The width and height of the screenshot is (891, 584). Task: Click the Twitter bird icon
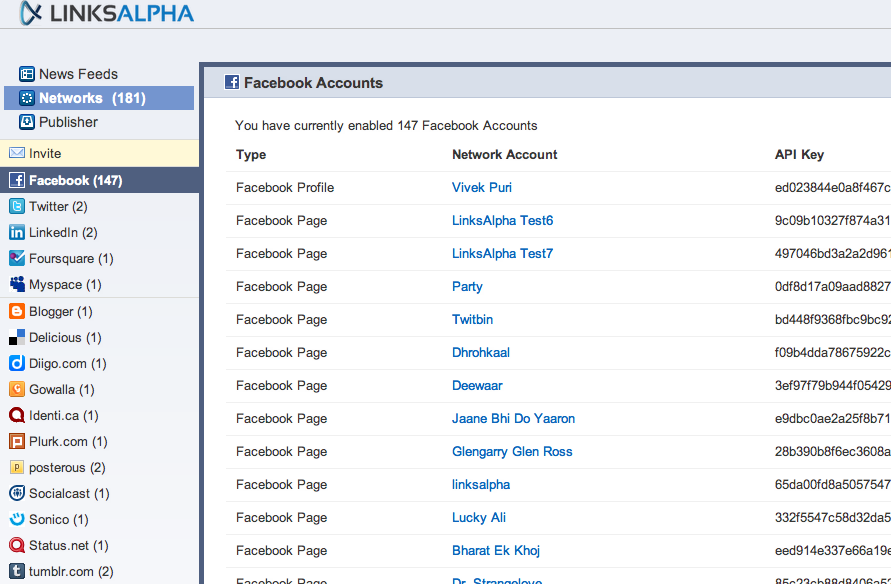point(17,206)
